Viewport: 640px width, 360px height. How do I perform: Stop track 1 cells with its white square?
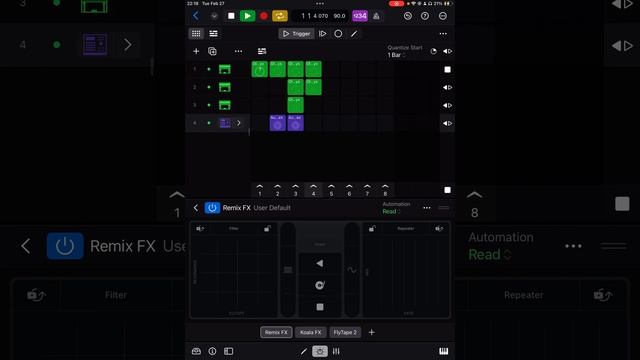click(447, 69)
